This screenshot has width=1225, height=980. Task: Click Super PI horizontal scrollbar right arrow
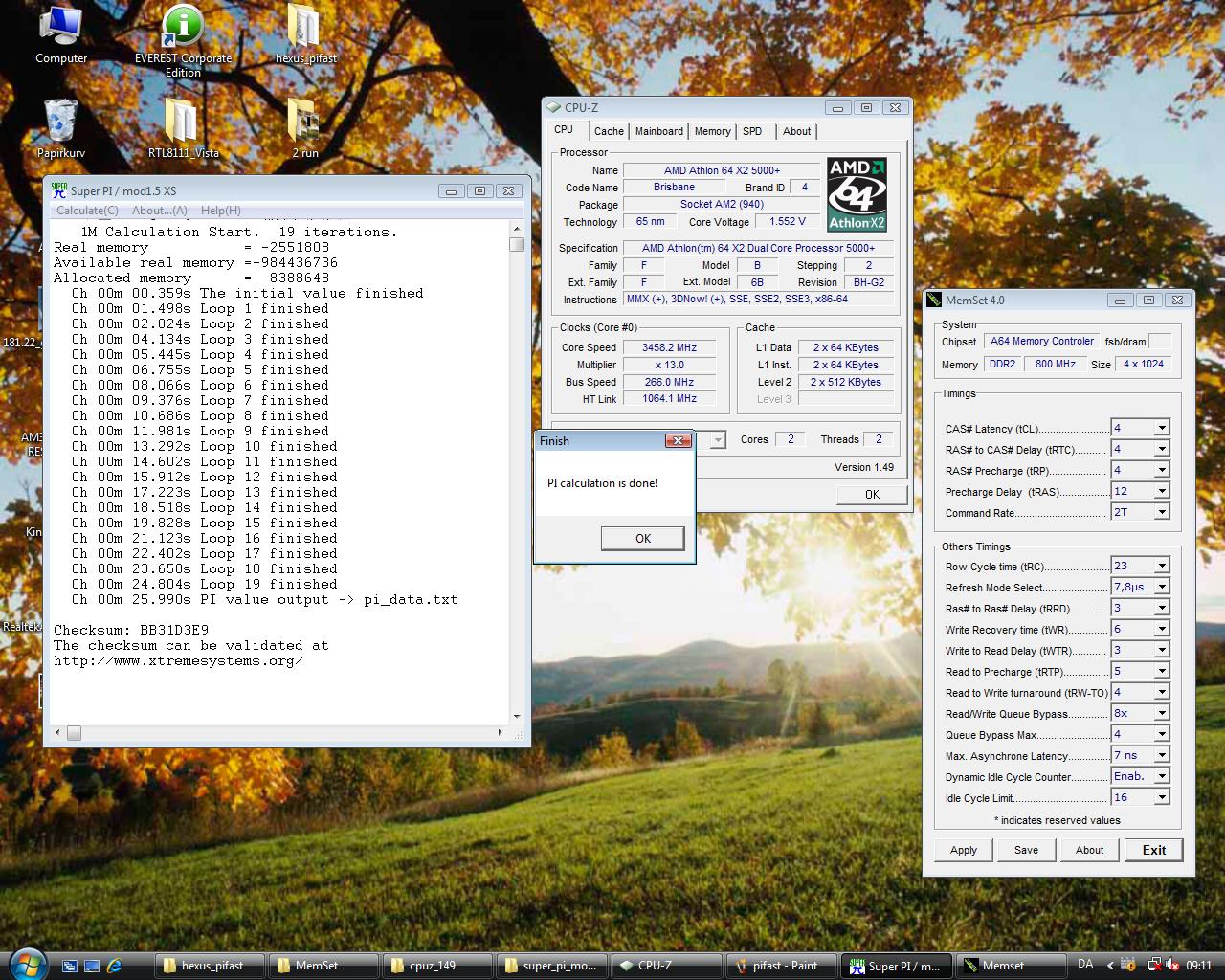[500, 733]
